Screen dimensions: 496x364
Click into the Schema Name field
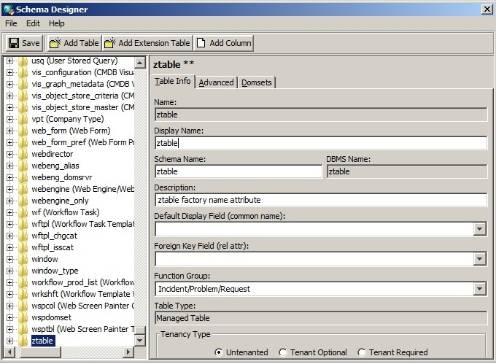(239, 172)
